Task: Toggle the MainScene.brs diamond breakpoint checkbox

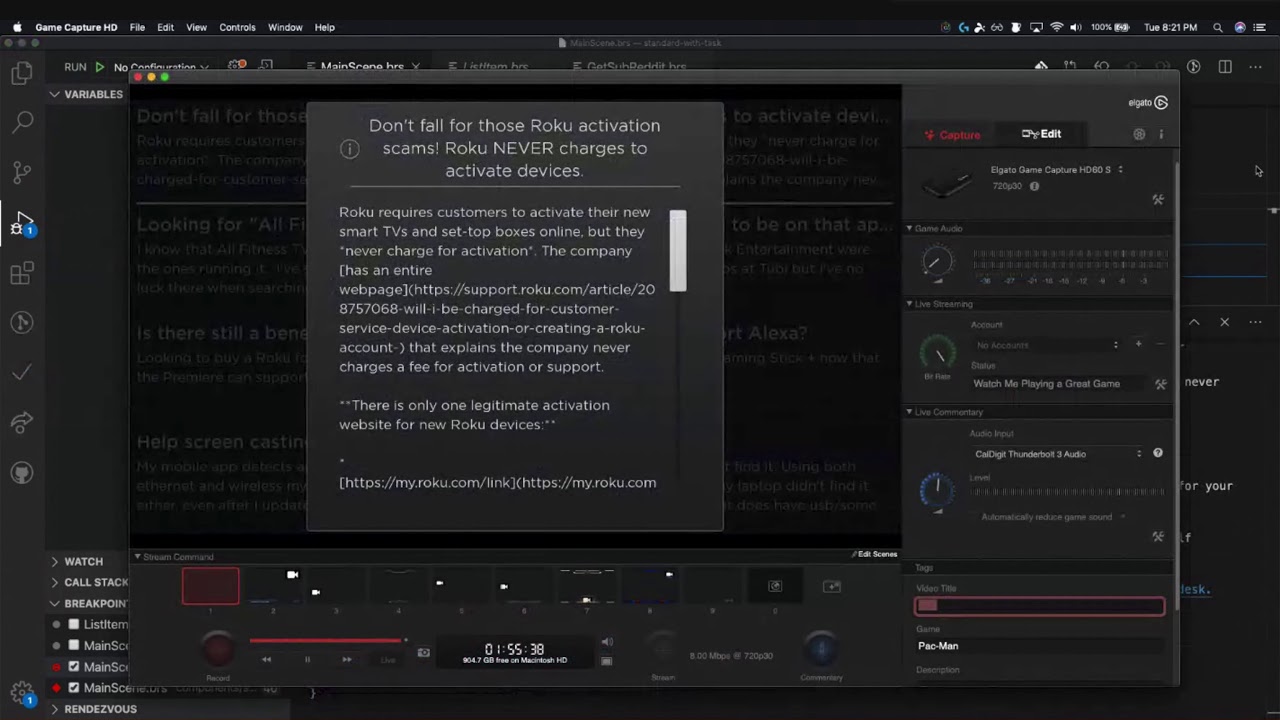Action: pyautogui.click(x=73, y=688)
